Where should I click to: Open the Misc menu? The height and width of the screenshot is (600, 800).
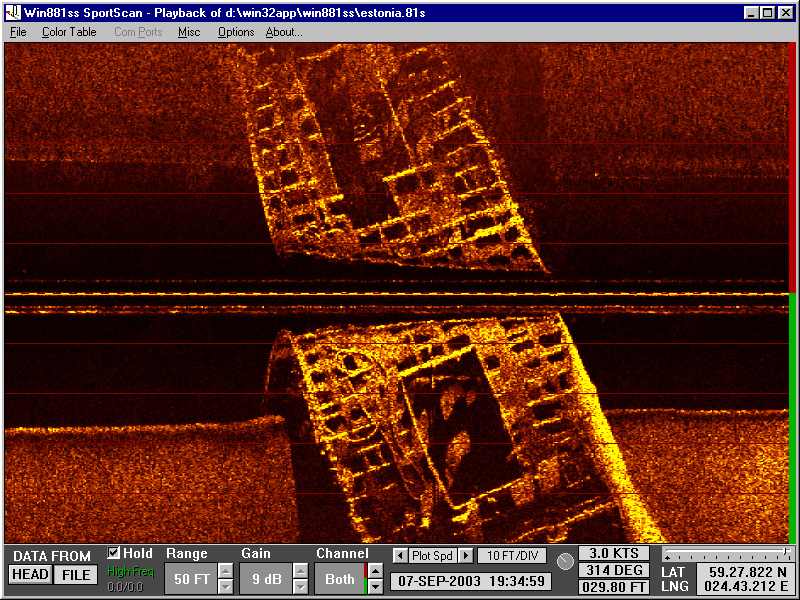pyautogui.click(x=188, y=32)
